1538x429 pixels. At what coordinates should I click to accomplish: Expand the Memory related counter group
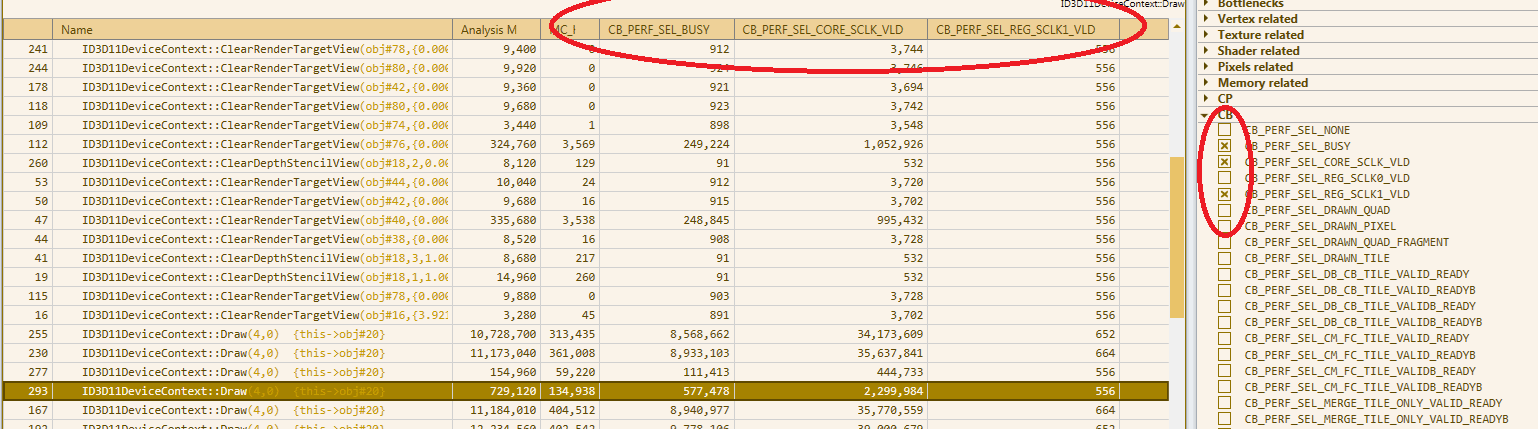pos(1206,83)
